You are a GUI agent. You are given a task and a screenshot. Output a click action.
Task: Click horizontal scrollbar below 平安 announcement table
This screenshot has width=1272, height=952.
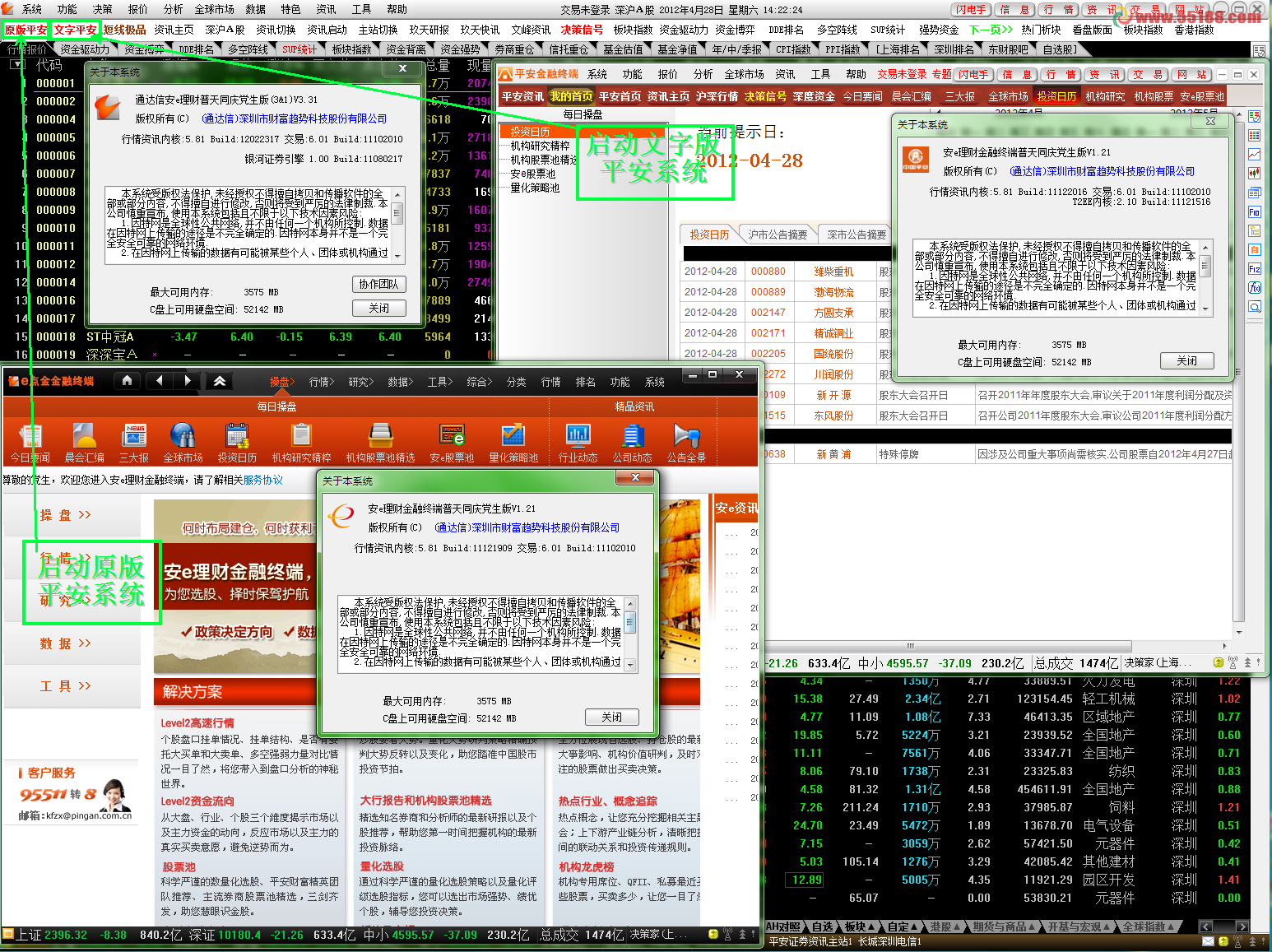click(x=911, y=645)
